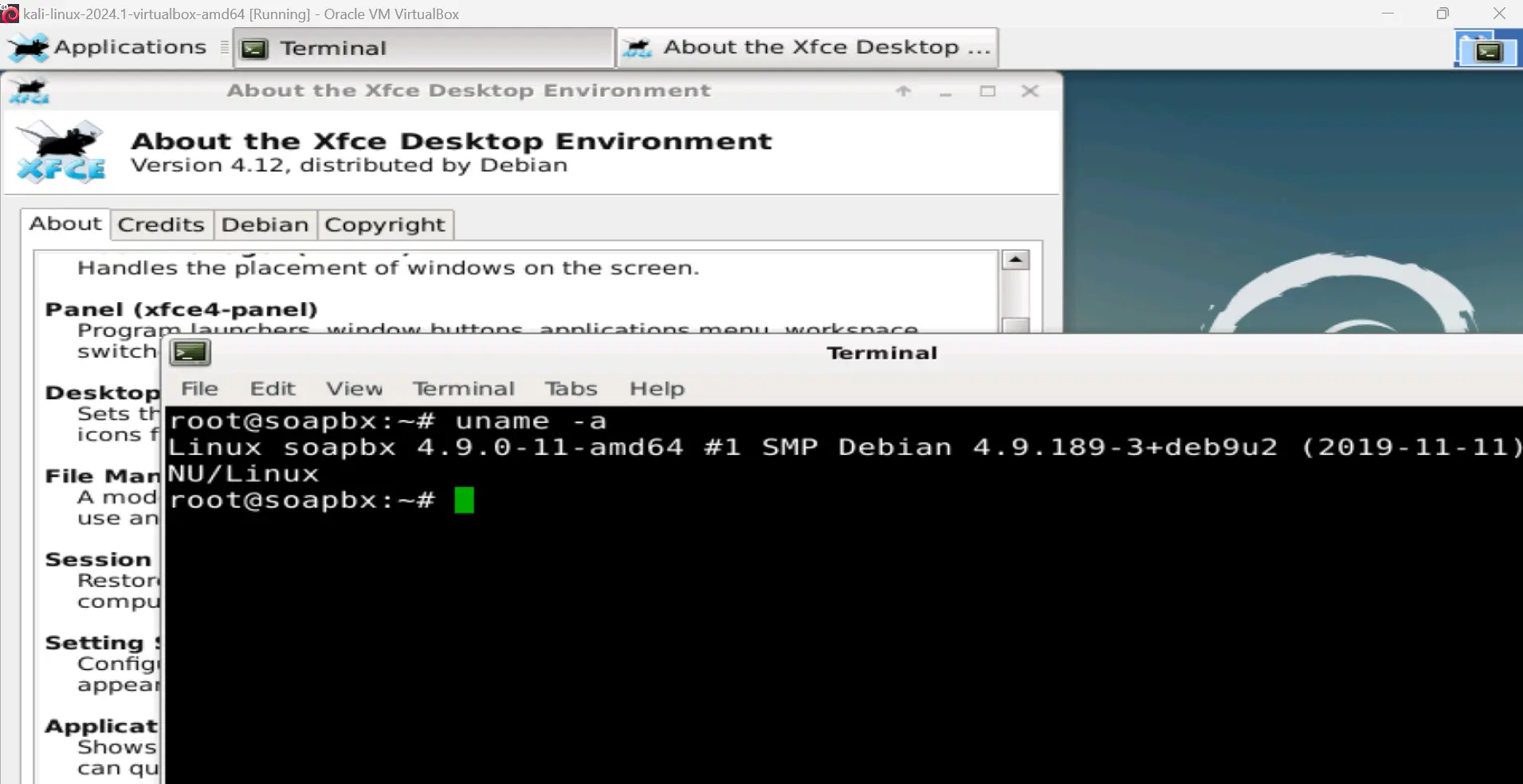
Task: Open the File menu in Terminal
Action: coord(199,389)
